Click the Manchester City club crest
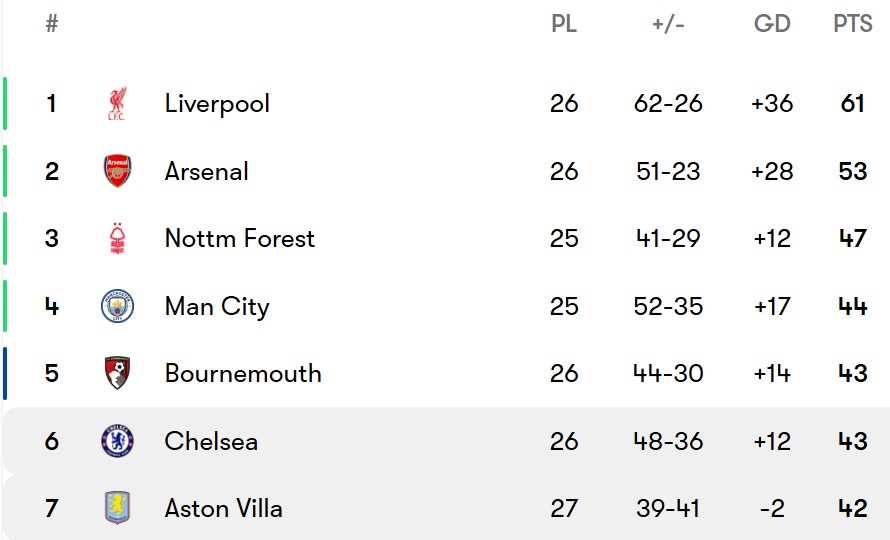The width and height of the screenshot is (890, 540). point(117,306)
